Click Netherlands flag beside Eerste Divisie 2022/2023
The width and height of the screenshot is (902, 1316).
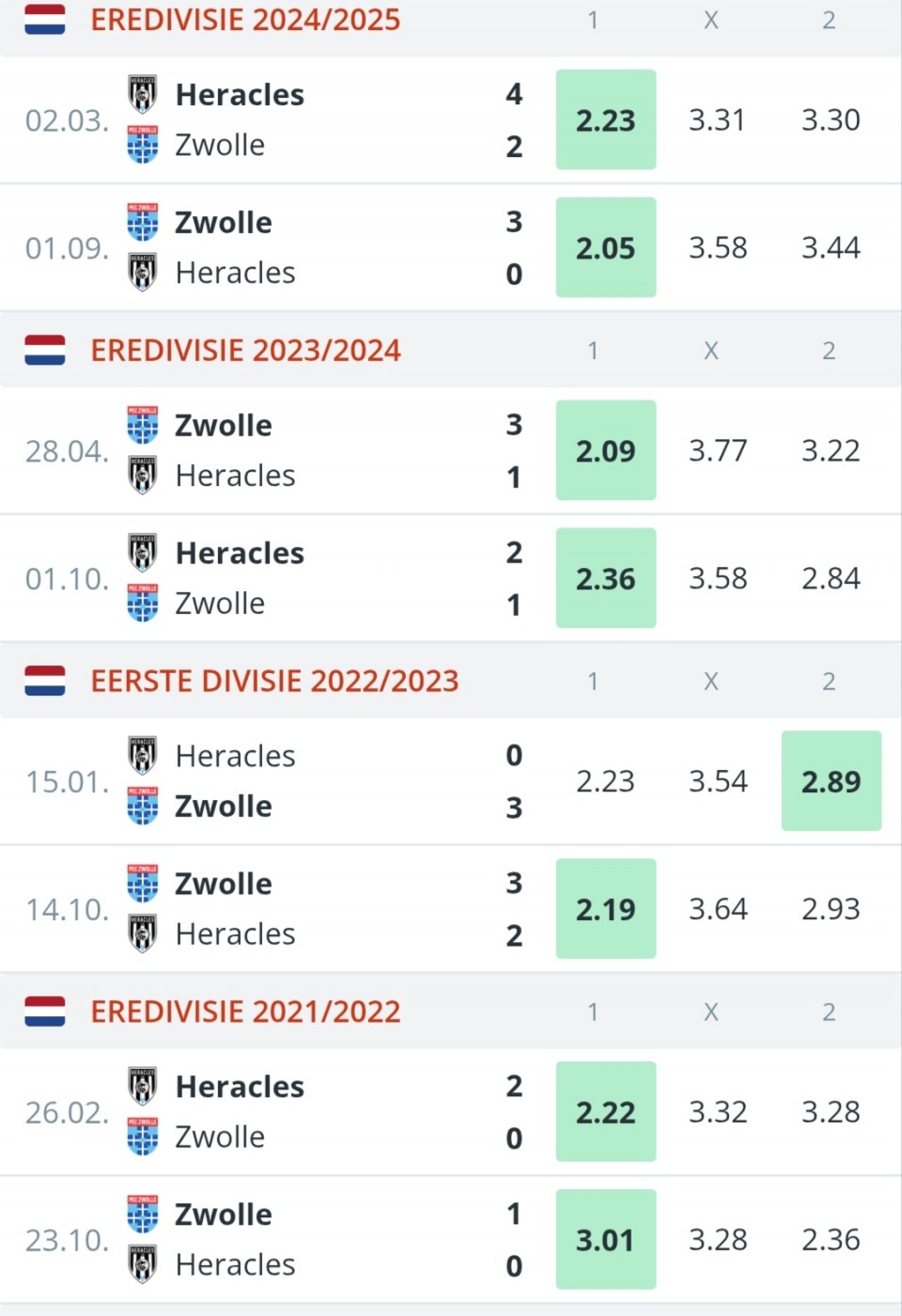point(45,681)
